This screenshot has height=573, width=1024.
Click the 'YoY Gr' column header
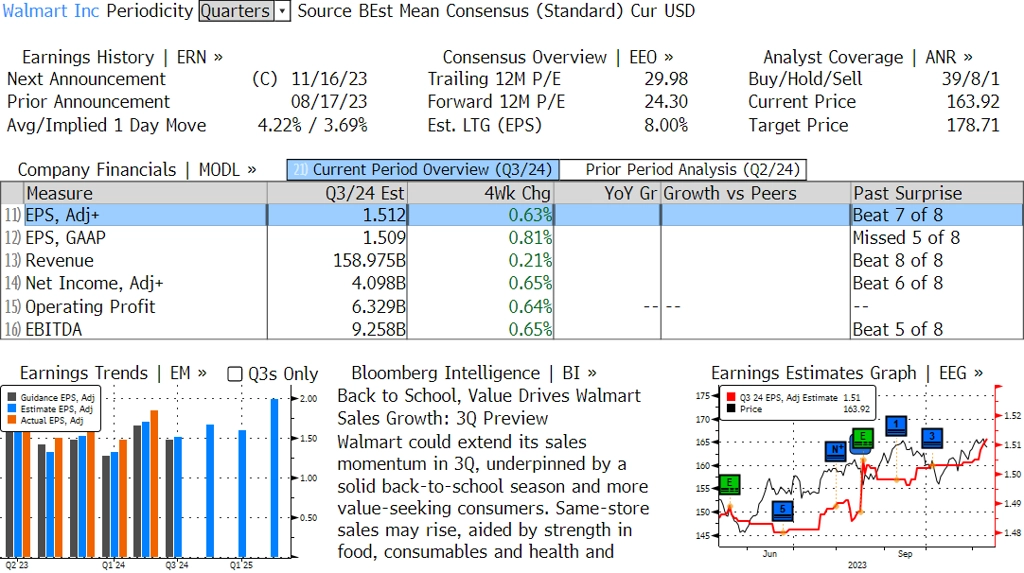[607, 193]
